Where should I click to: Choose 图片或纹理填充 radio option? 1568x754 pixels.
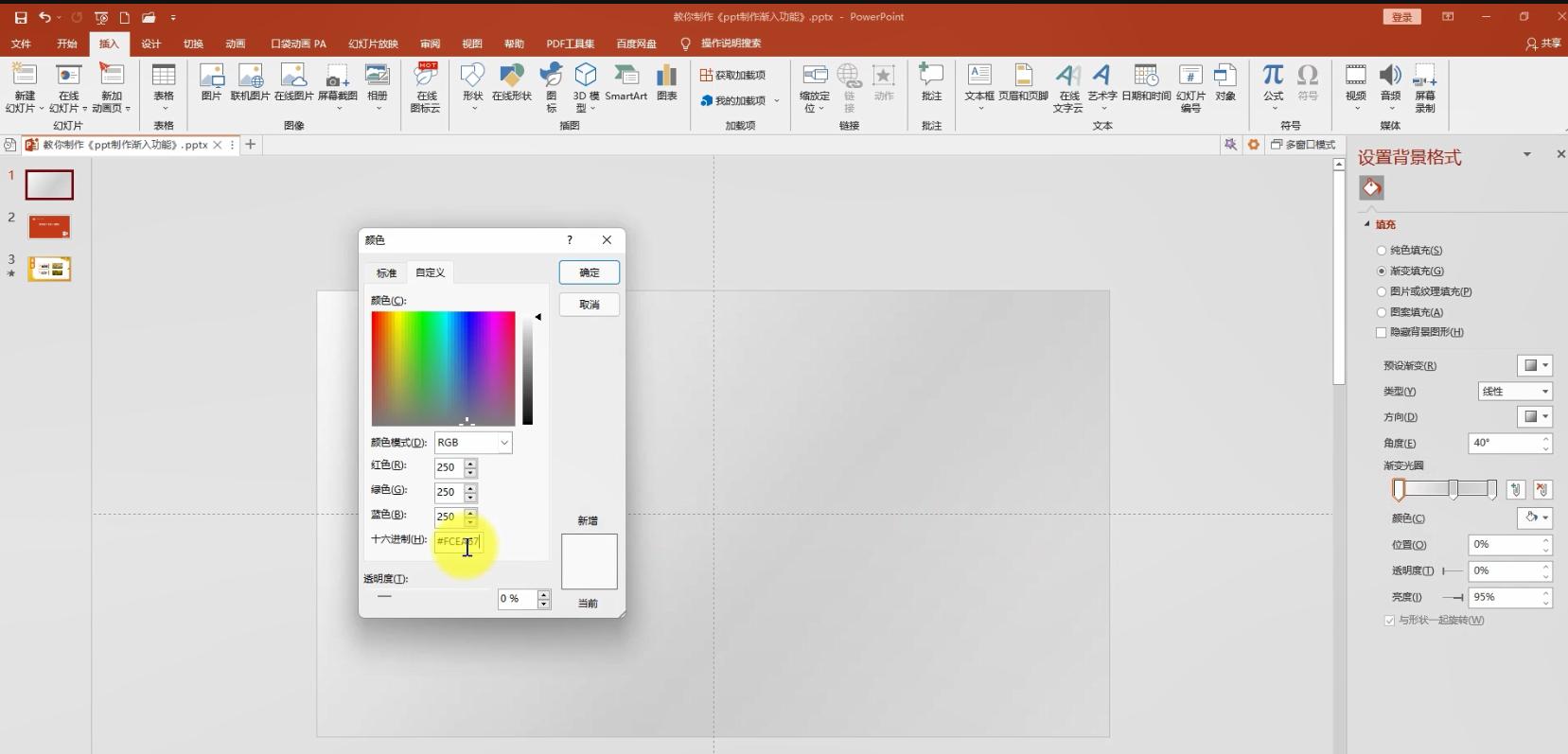point(1382,292)
